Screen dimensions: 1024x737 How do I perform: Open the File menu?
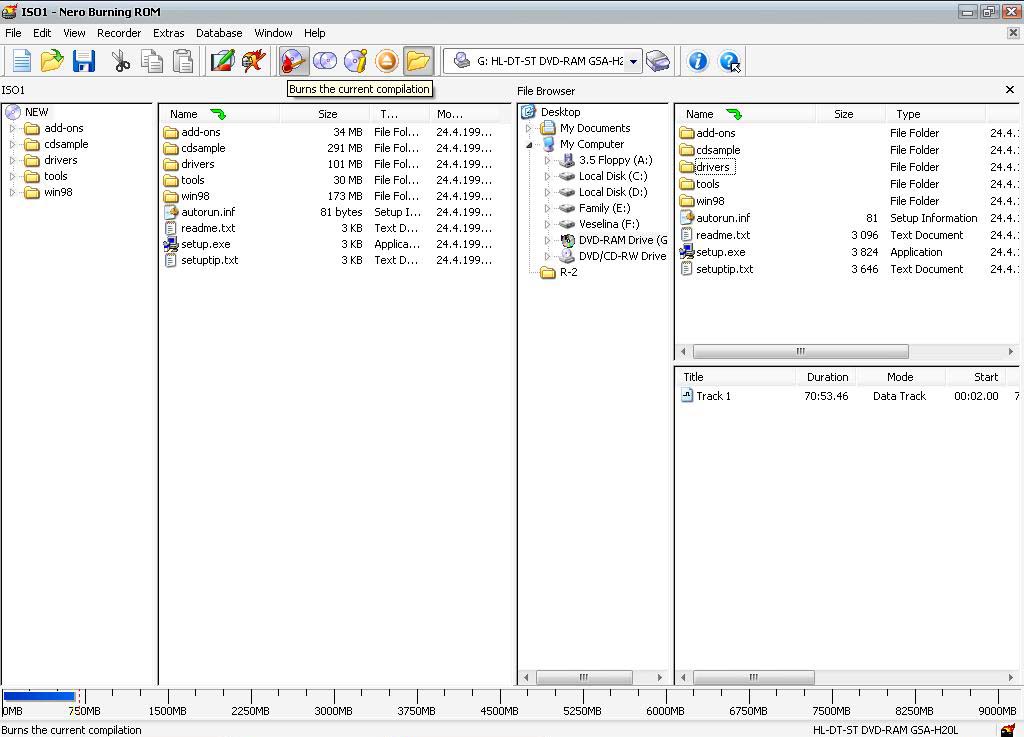[x=13, y=33]
